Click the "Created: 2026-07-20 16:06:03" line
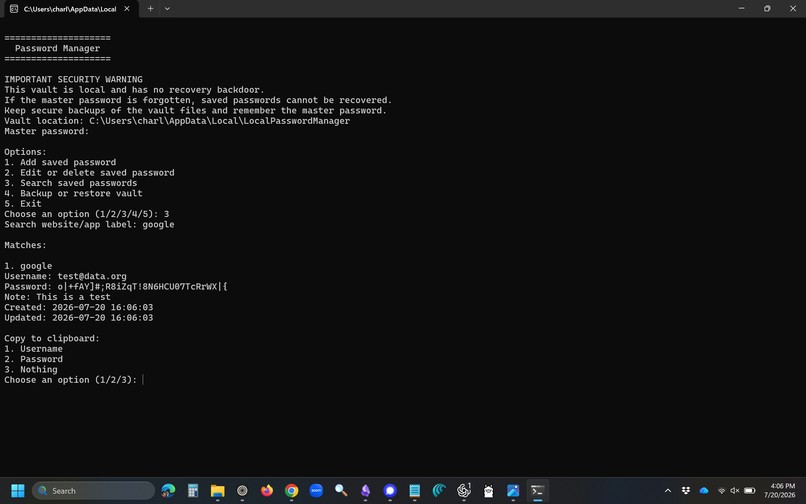The image size is (806, 504). pyautogui.click(x=79, y=308)
